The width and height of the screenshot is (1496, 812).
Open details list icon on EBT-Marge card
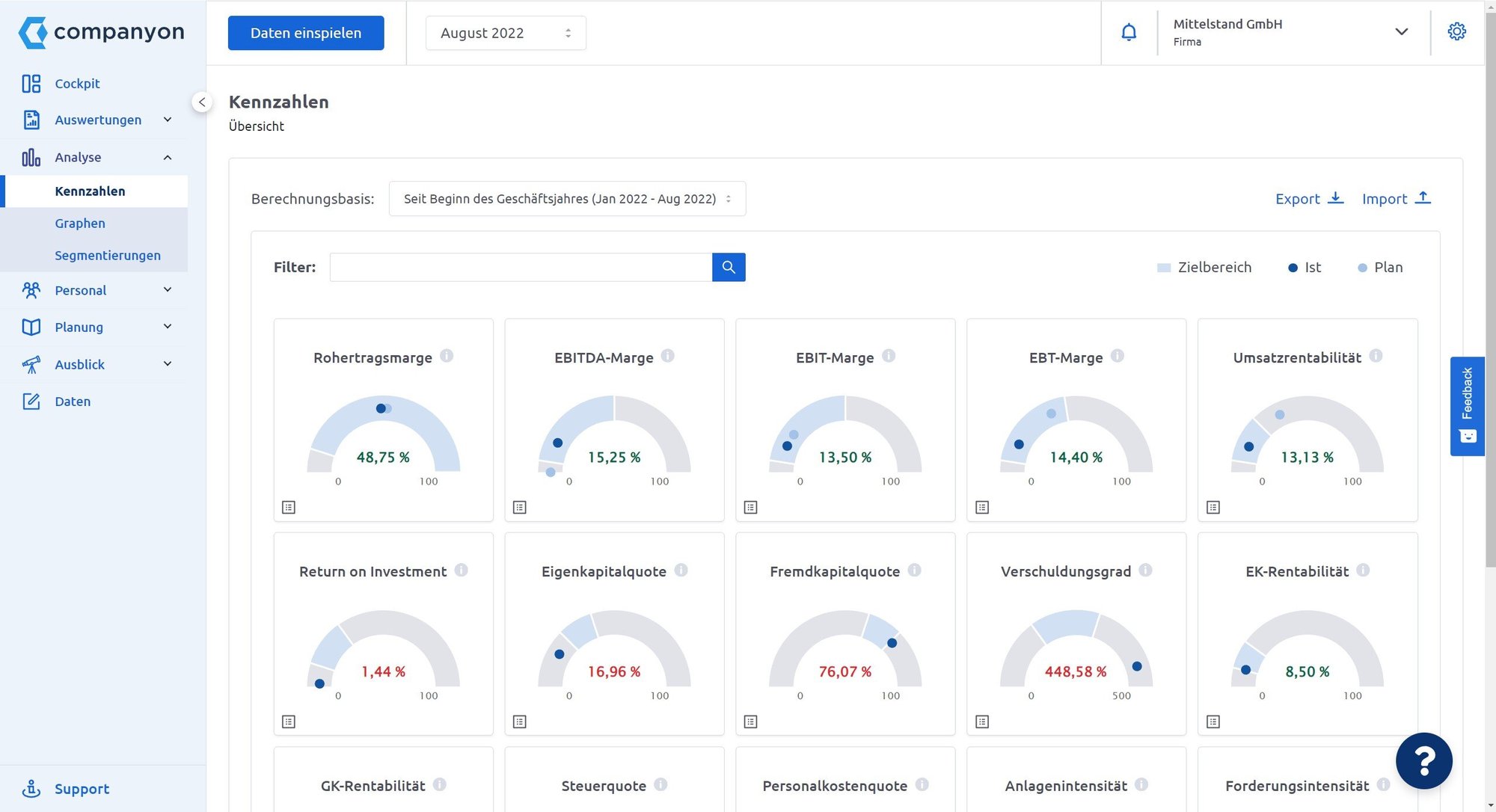(983, 507)
